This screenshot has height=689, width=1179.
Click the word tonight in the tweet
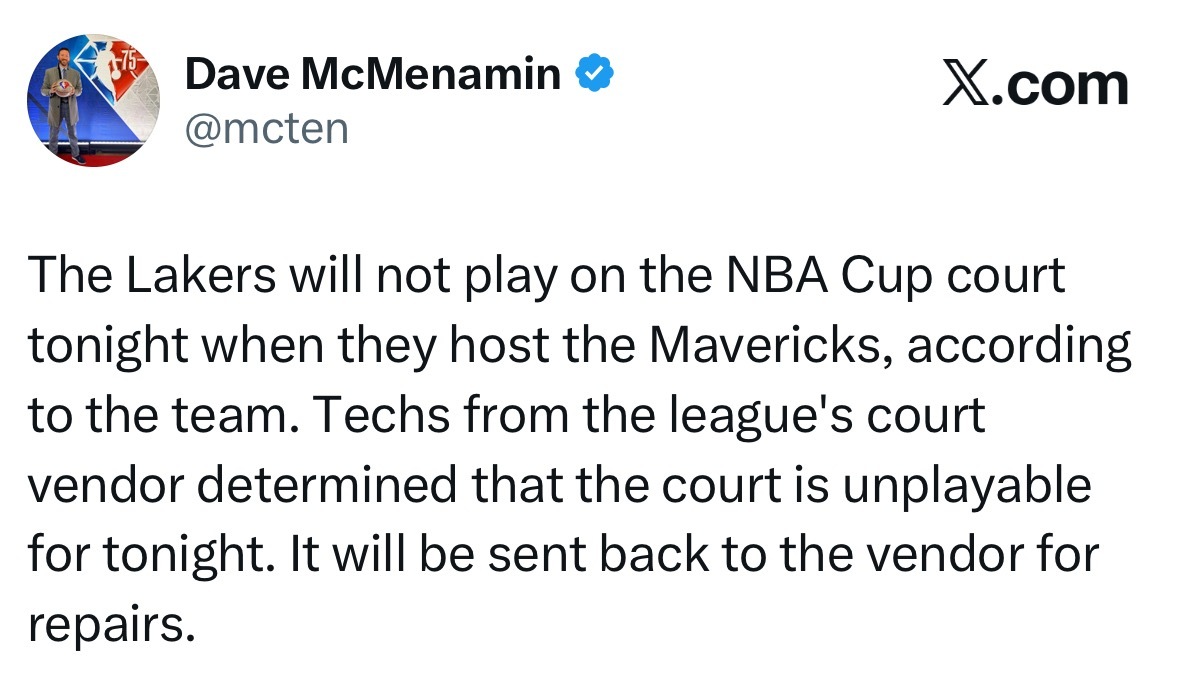point(106,344)
